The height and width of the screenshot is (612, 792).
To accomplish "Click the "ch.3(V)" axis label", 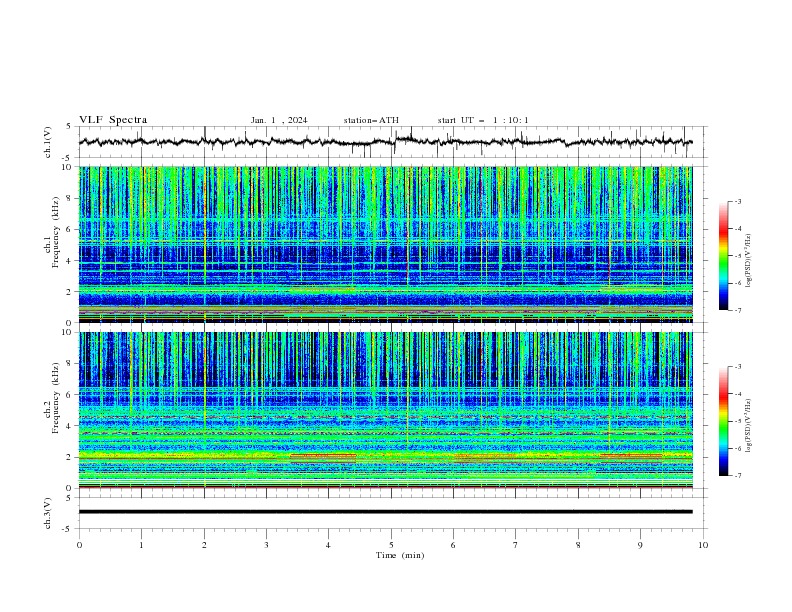I will coord(48,513).
